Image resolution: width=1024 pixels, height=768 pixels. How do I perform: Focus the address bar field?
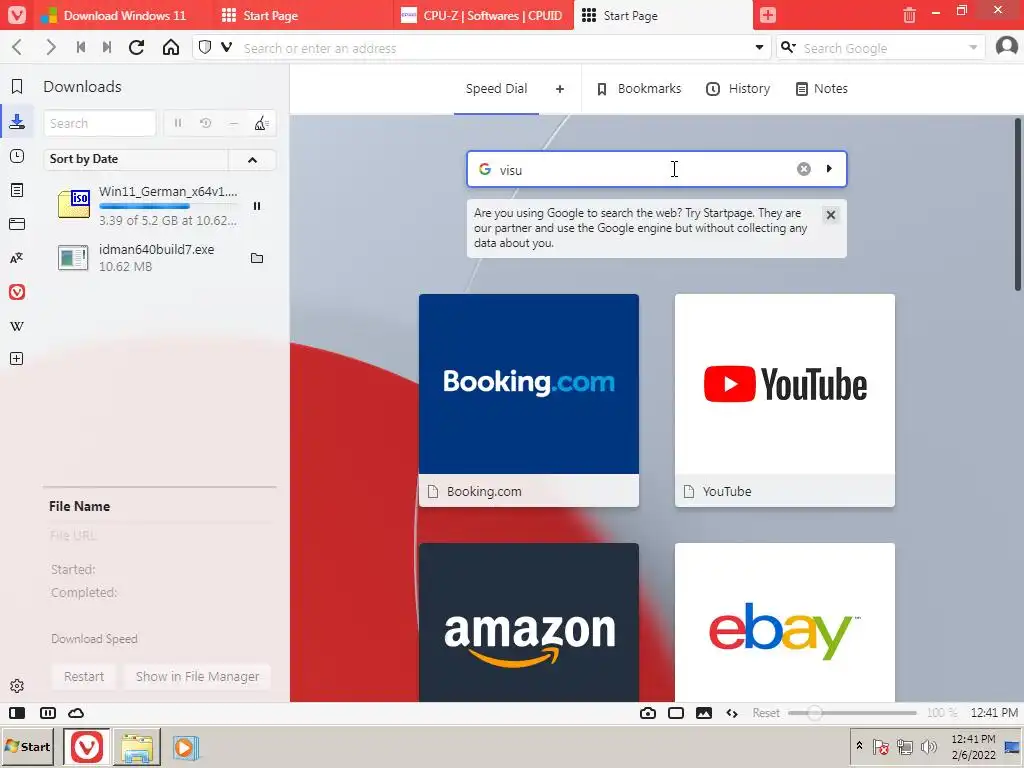click(495, 48)
